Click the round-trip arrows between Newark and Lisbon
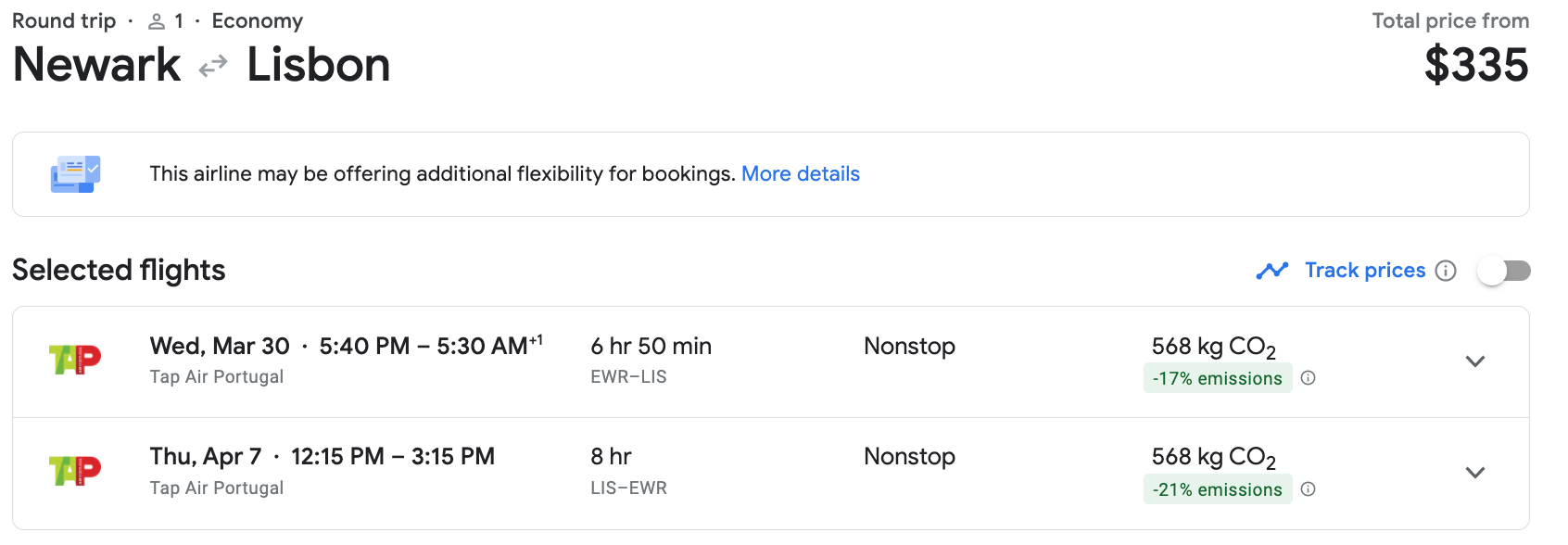 point(213,66)
